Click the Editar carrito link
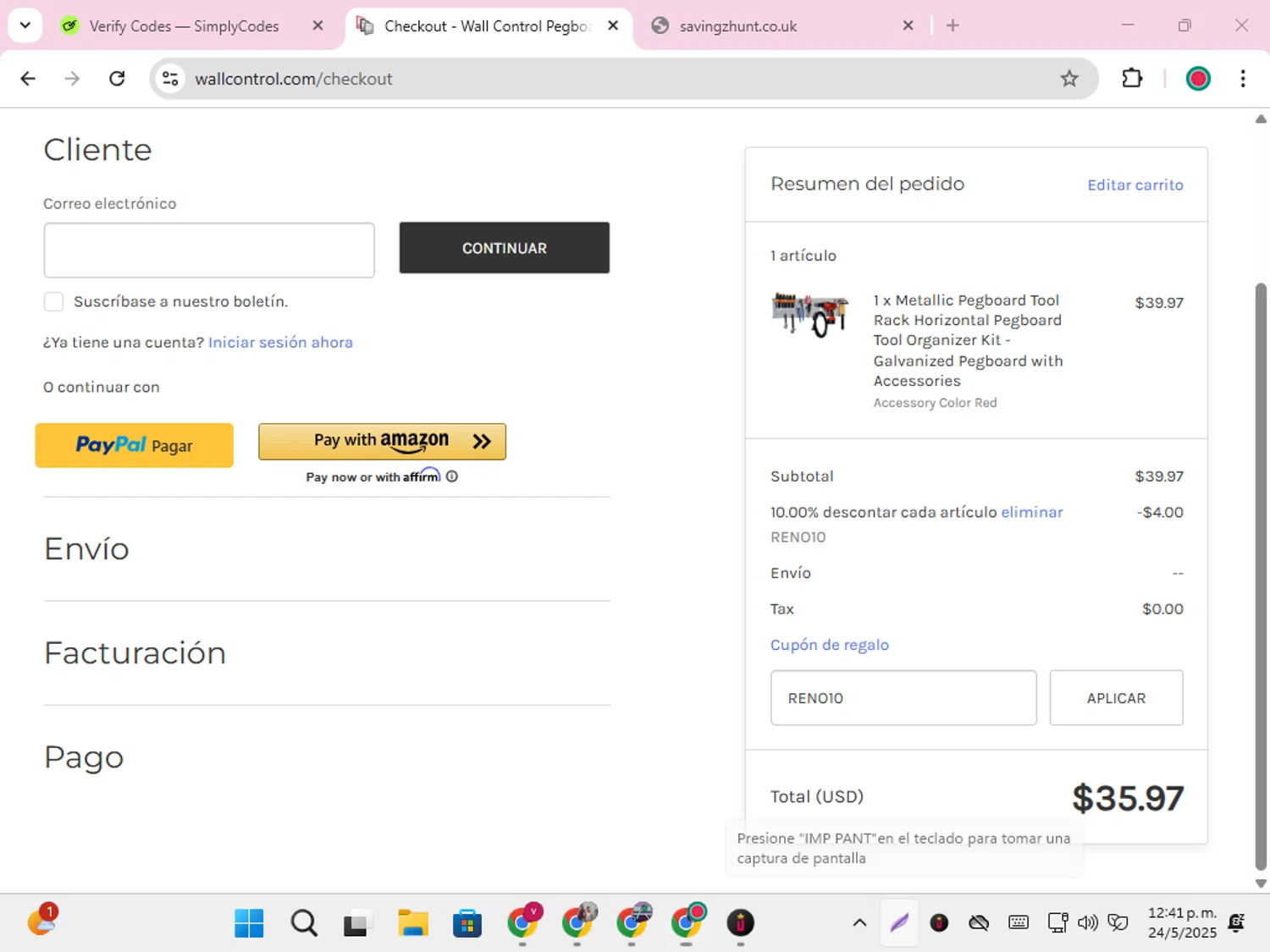Viewport: 1270px width, 952px height. [1135, 184]
